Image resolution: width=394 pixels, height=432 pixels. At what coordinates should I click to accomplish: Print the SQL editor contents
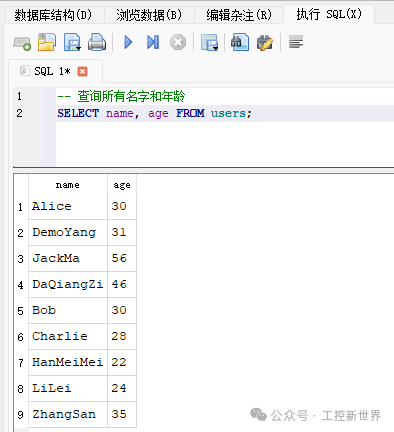[97, 42]
